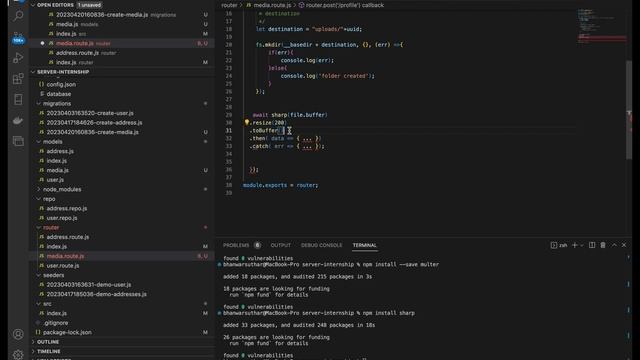
Task: Open the Docker whale icon view
Action: (18, 120)
